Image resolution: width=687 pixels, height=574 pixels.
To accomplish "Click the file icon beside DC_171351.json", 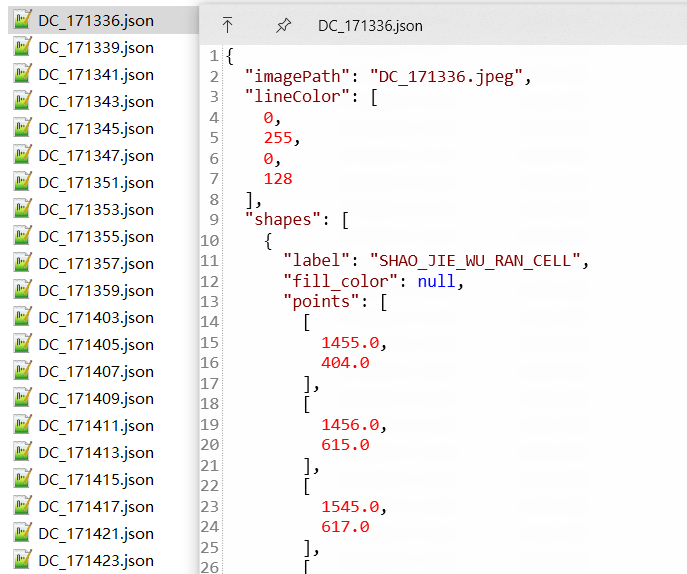I will click(x=22, y=182).
